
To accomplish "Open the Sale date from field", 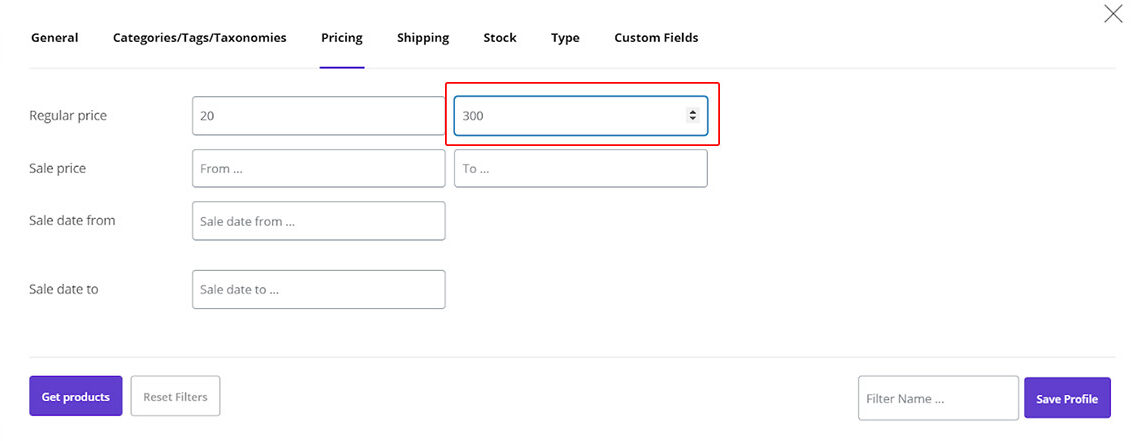I will pyautogui.click(x=318, y=221).
